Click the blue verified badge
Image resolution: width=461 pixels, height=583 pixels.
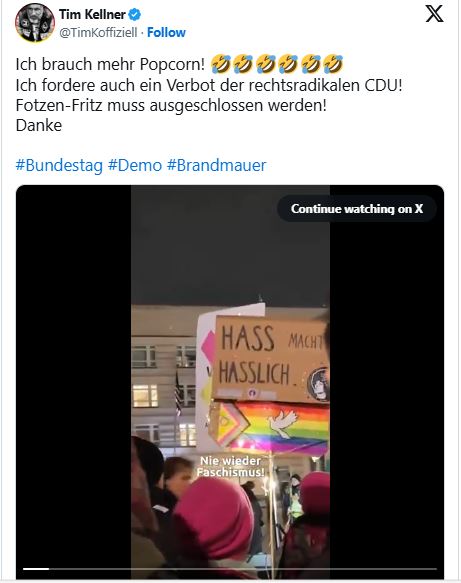click(134, 15)
